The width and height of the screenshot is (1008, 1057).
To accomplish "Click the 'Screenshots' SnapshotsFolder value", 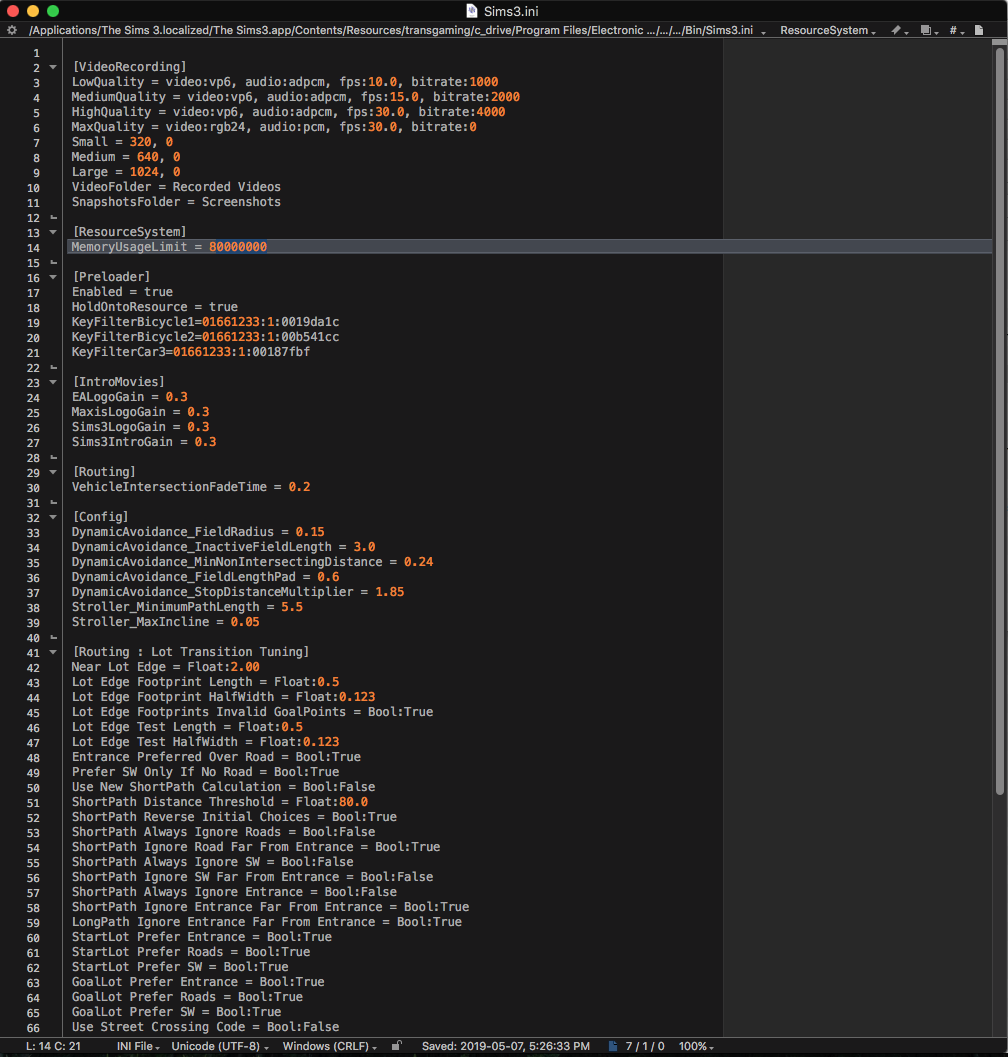I will (241, 202).
